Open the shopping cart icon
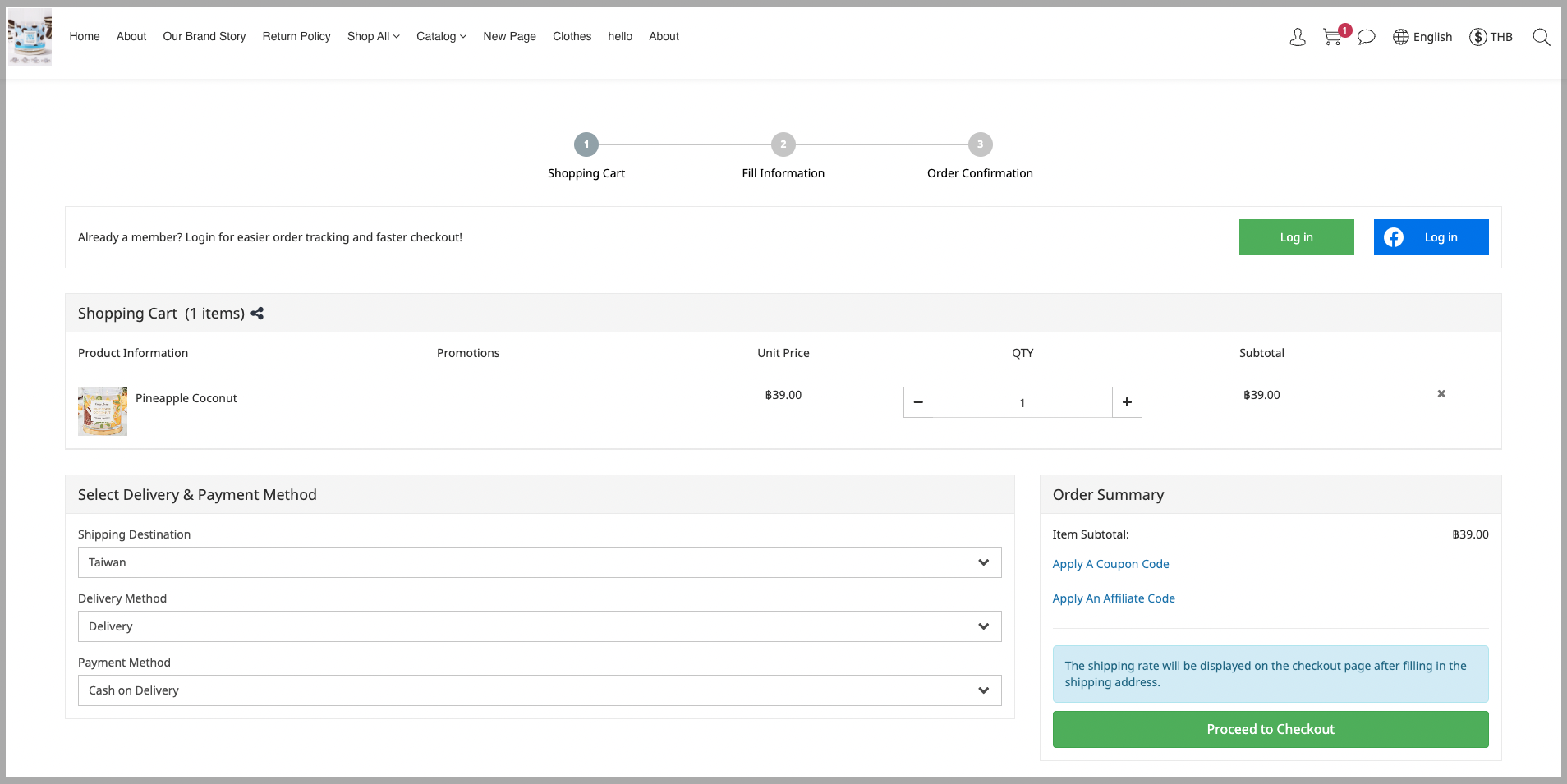The height and width of the screenshot is (784, 1567). click(x=1332, y=37)
